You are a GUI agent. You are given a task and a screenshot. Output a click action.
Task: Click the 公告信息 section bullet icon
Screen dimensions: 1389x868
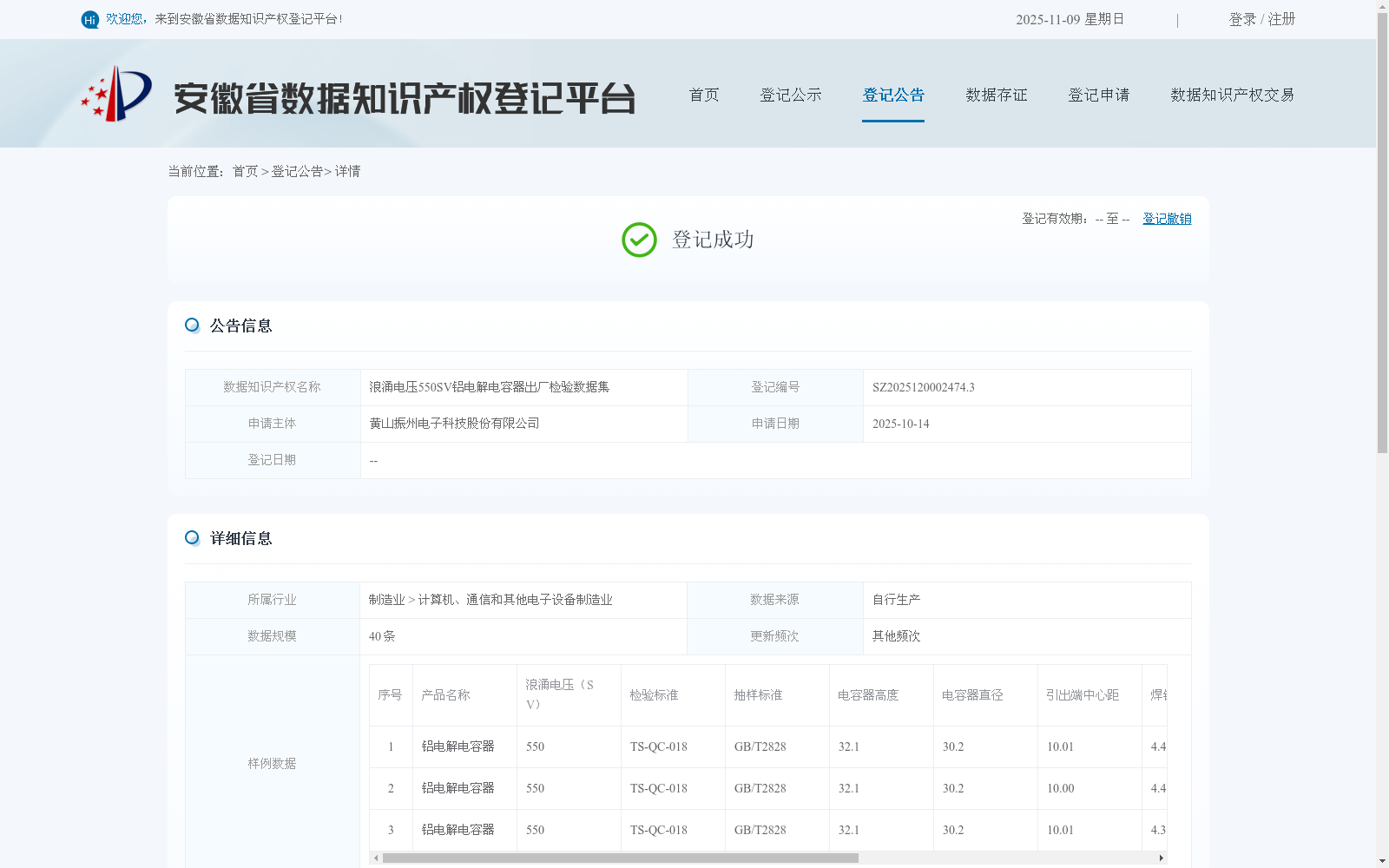tap(192, 325)
